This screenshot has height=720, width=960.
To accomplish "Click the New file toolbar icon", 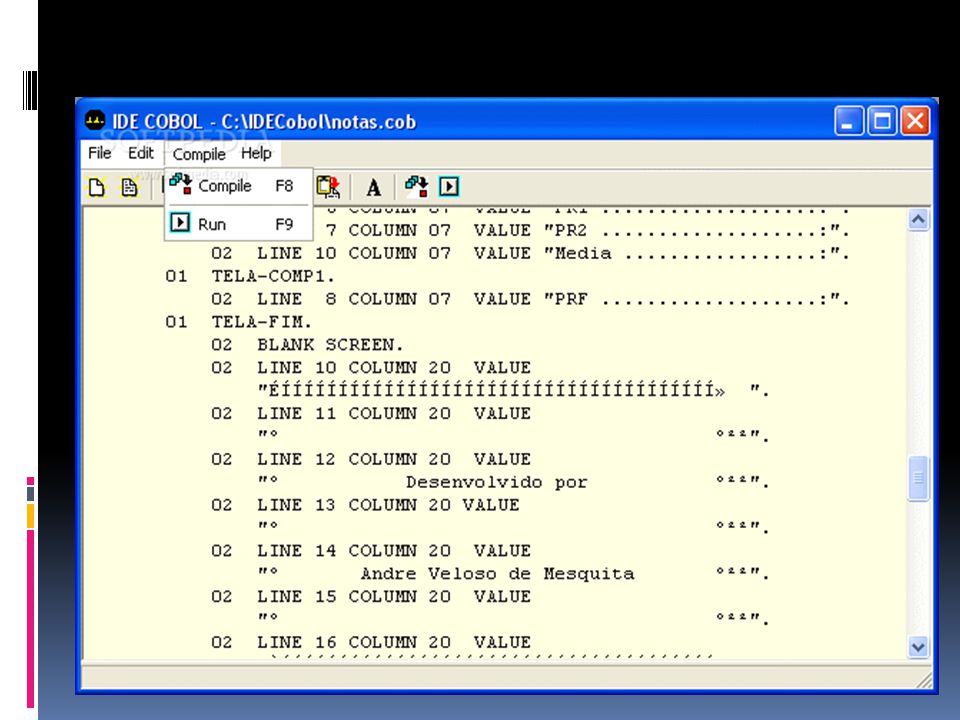I will (x=97, y=187).
